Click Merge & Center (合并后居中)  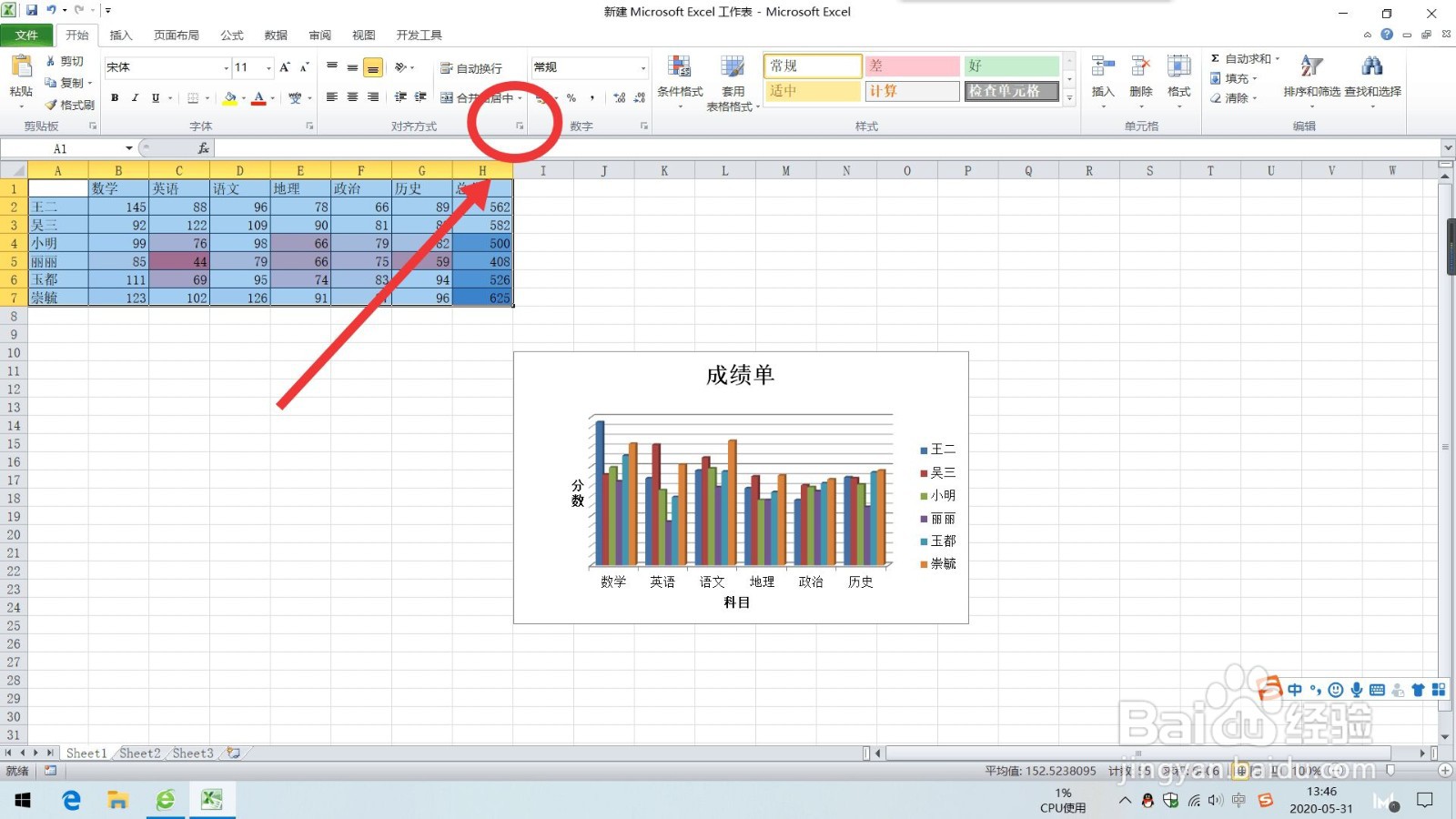point(474,96)
